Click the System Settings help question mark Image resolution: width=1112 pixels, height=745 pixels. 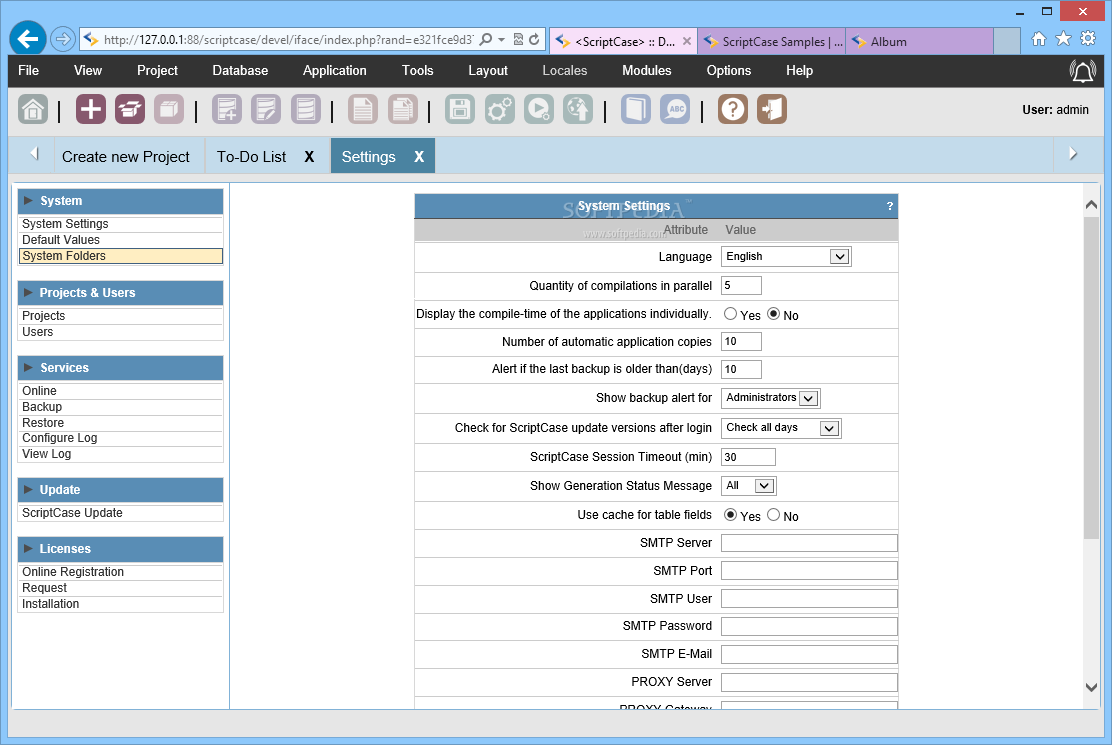click(x=889, y=206)
